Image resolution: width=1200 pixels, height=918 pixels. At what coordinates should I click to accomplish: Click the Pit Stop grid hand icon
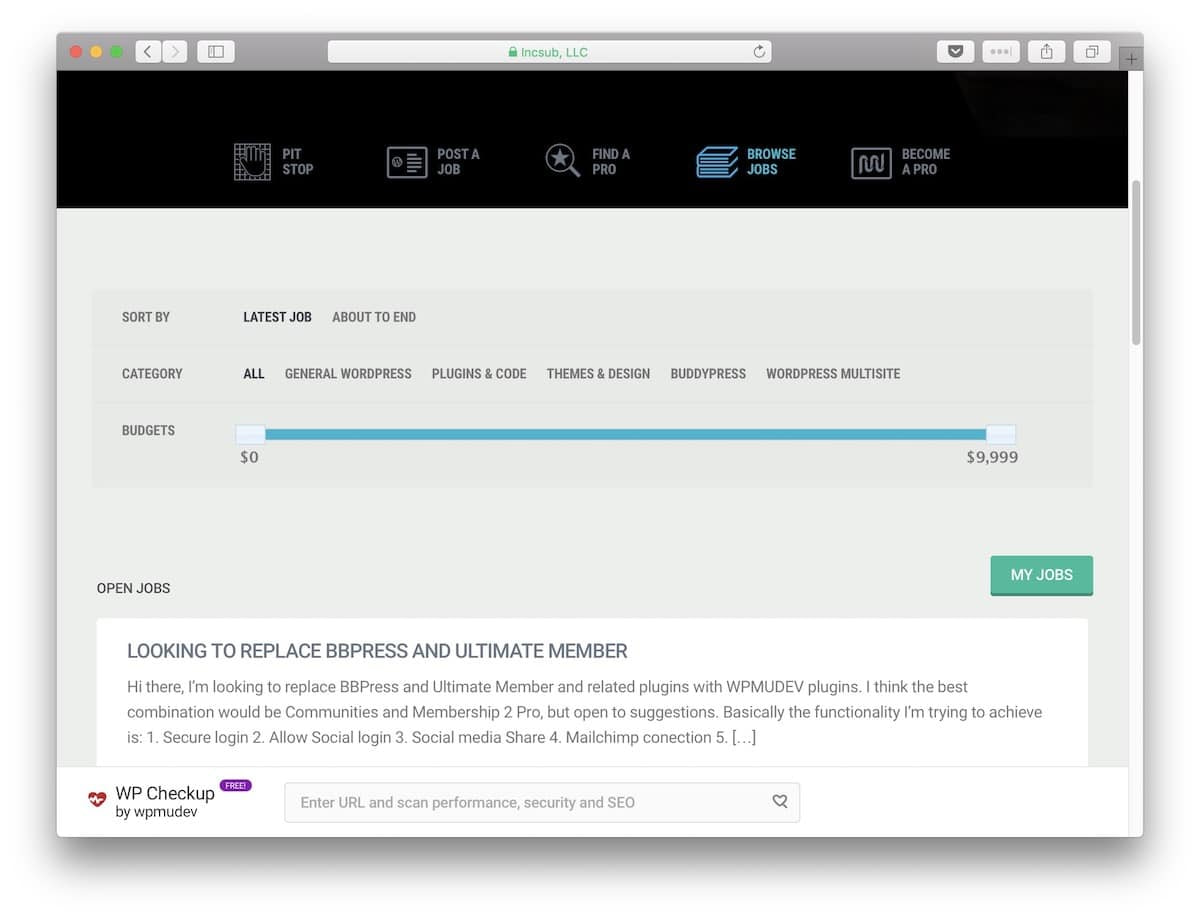tap(252, 162)
